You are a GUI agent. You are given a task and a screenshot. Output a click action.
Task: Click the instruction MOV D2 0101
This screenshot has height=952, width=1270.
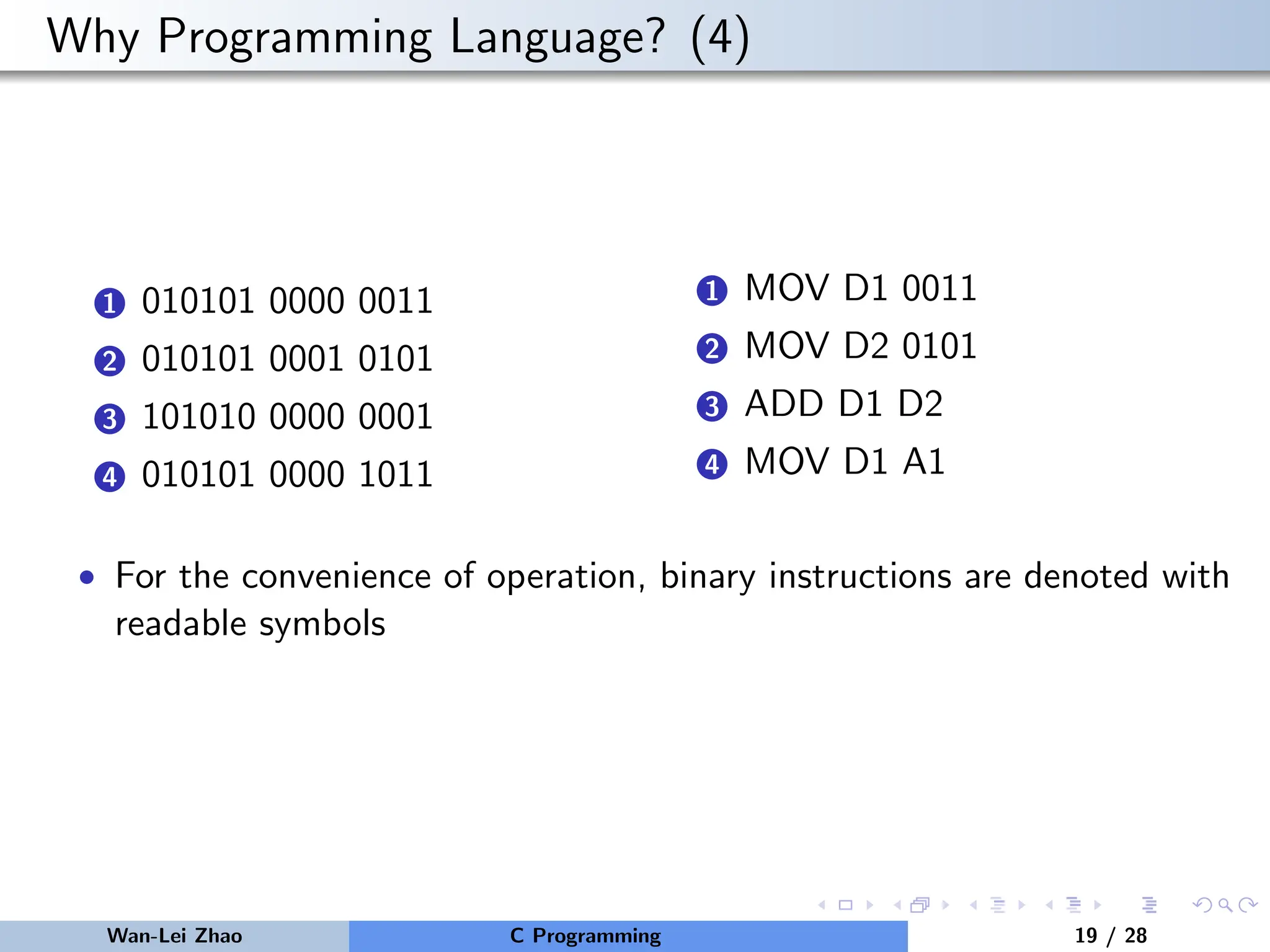(861, 346)
